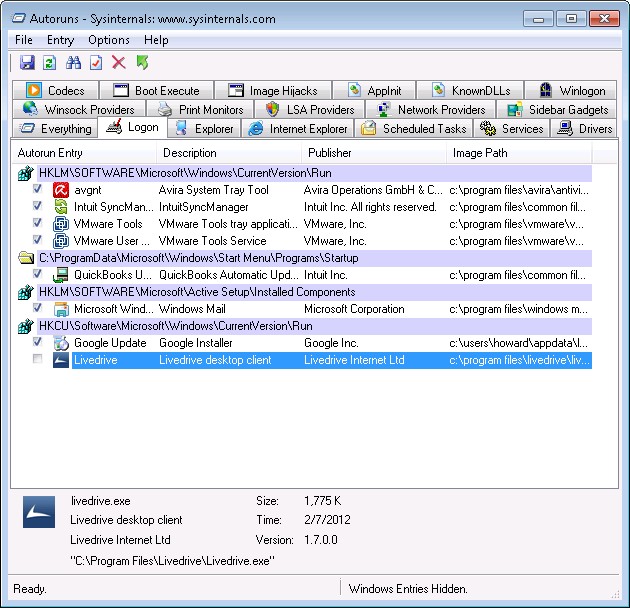
Task: Switch to the Codecs tab
Action: tap(55, 90)
